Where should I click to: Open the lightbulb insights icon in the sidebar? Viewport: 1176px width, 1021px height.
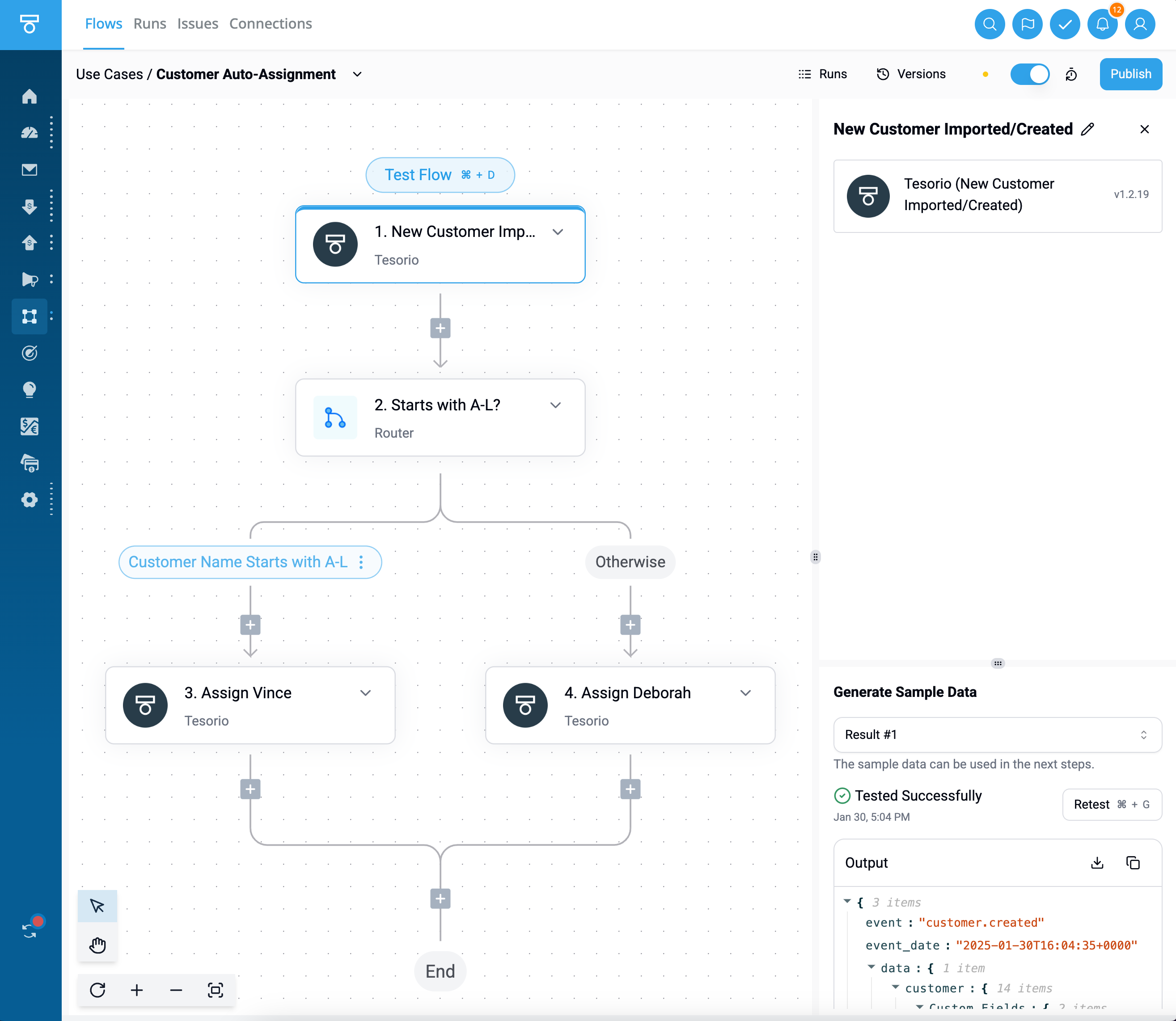coord(30,390)
